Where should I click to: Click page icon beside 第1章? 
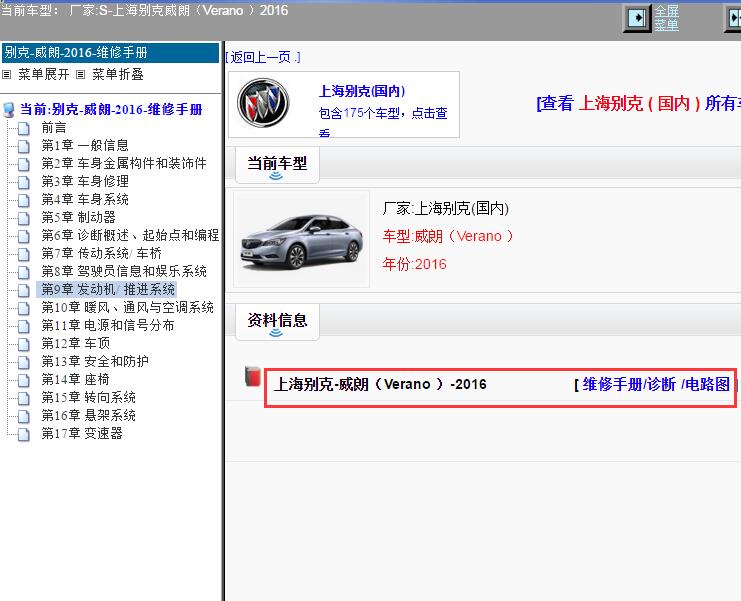pyautogui.click(x=24, y=146)
